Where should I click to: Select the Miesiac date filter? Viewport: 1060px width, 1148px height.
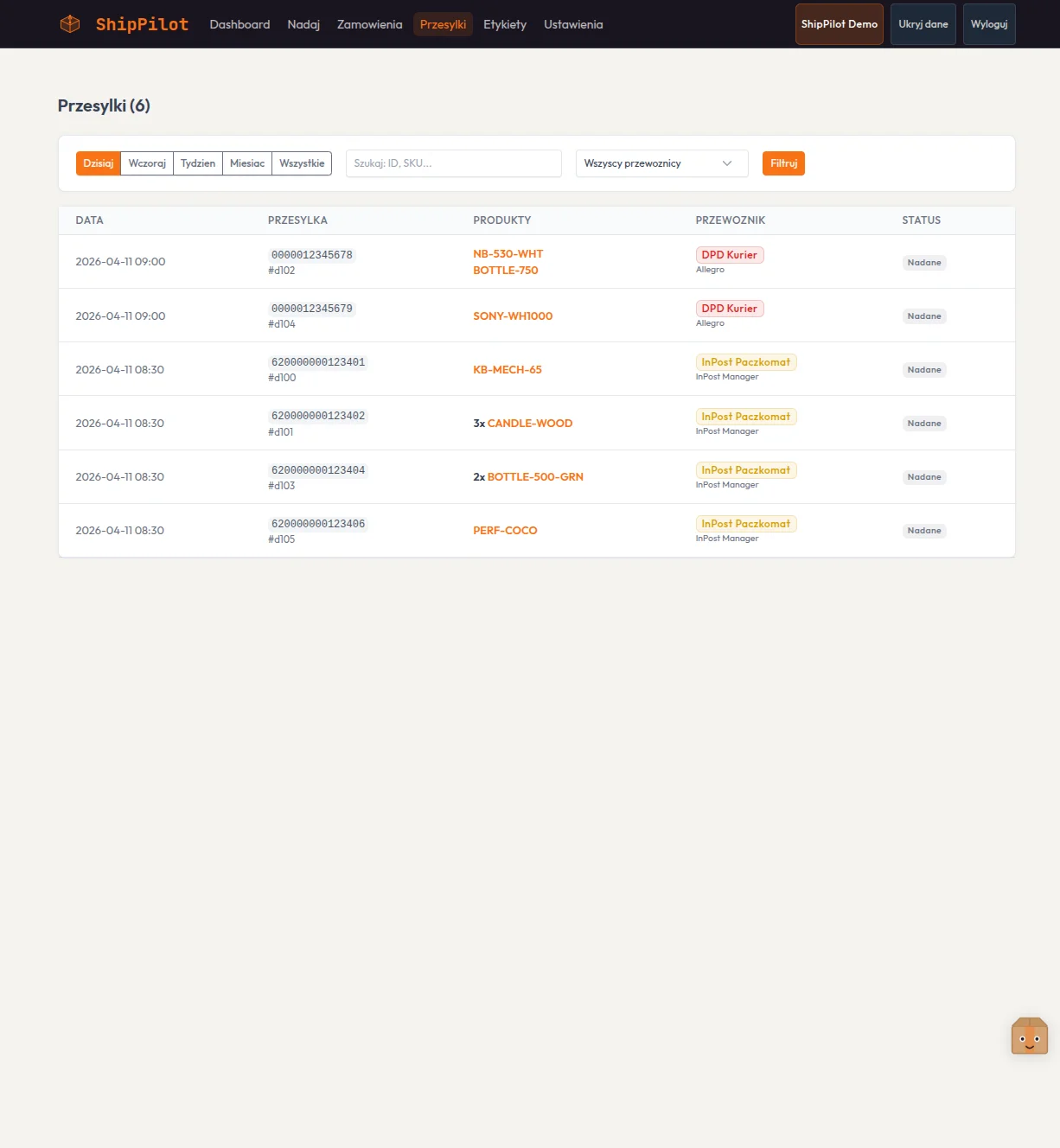[x=247, y=163]
